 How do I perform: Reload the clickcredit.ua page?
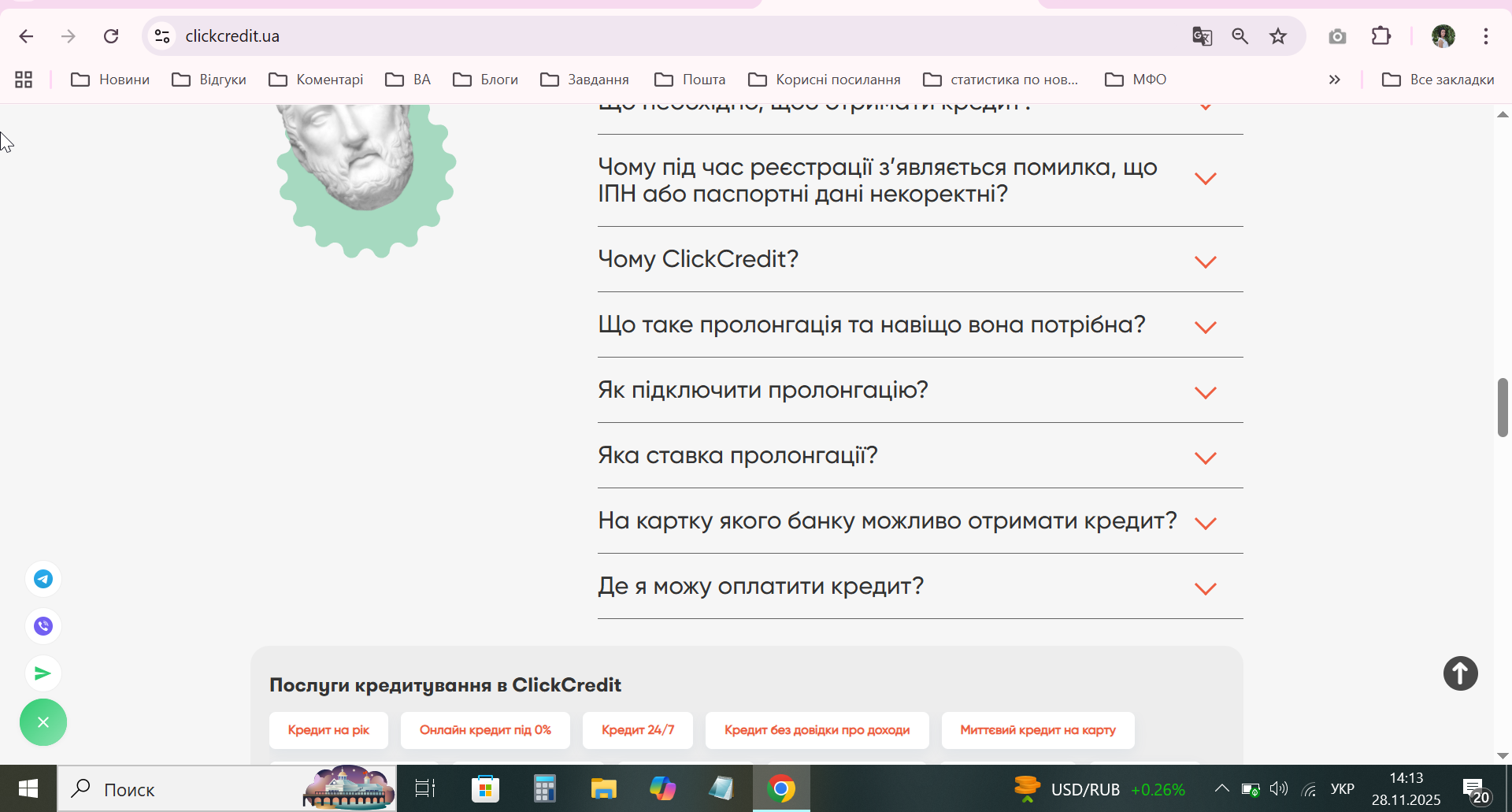coord(111,36)
